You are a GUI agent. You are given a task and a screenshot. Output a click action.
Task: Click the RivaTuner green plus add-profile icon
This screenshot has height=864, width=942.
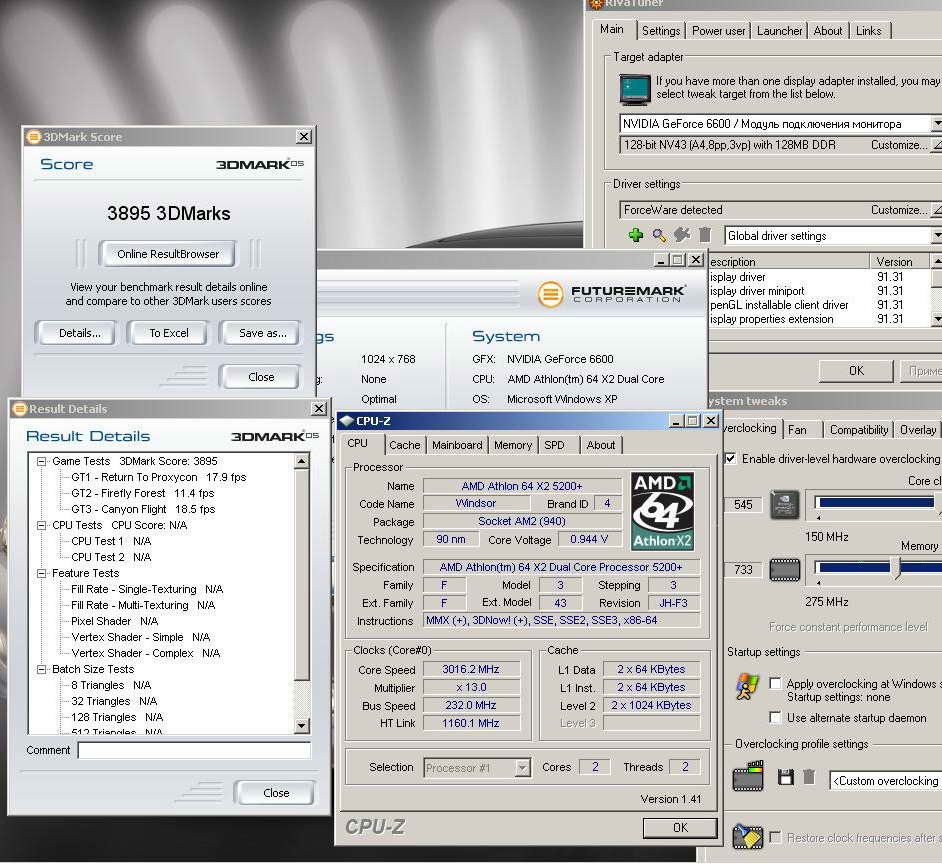click(635, 235)
